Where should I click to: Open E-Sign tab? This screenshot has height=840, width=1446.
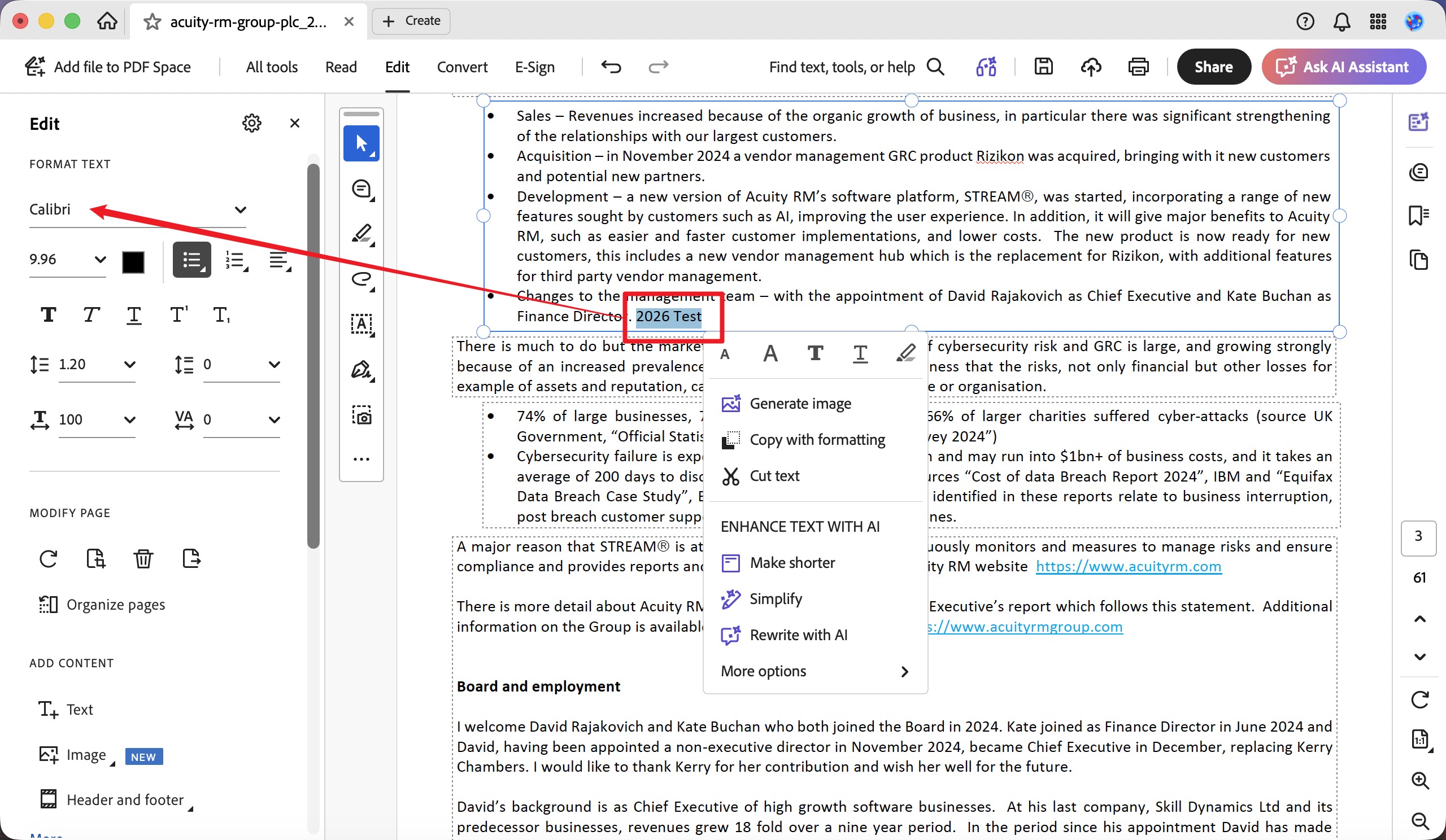535,67
